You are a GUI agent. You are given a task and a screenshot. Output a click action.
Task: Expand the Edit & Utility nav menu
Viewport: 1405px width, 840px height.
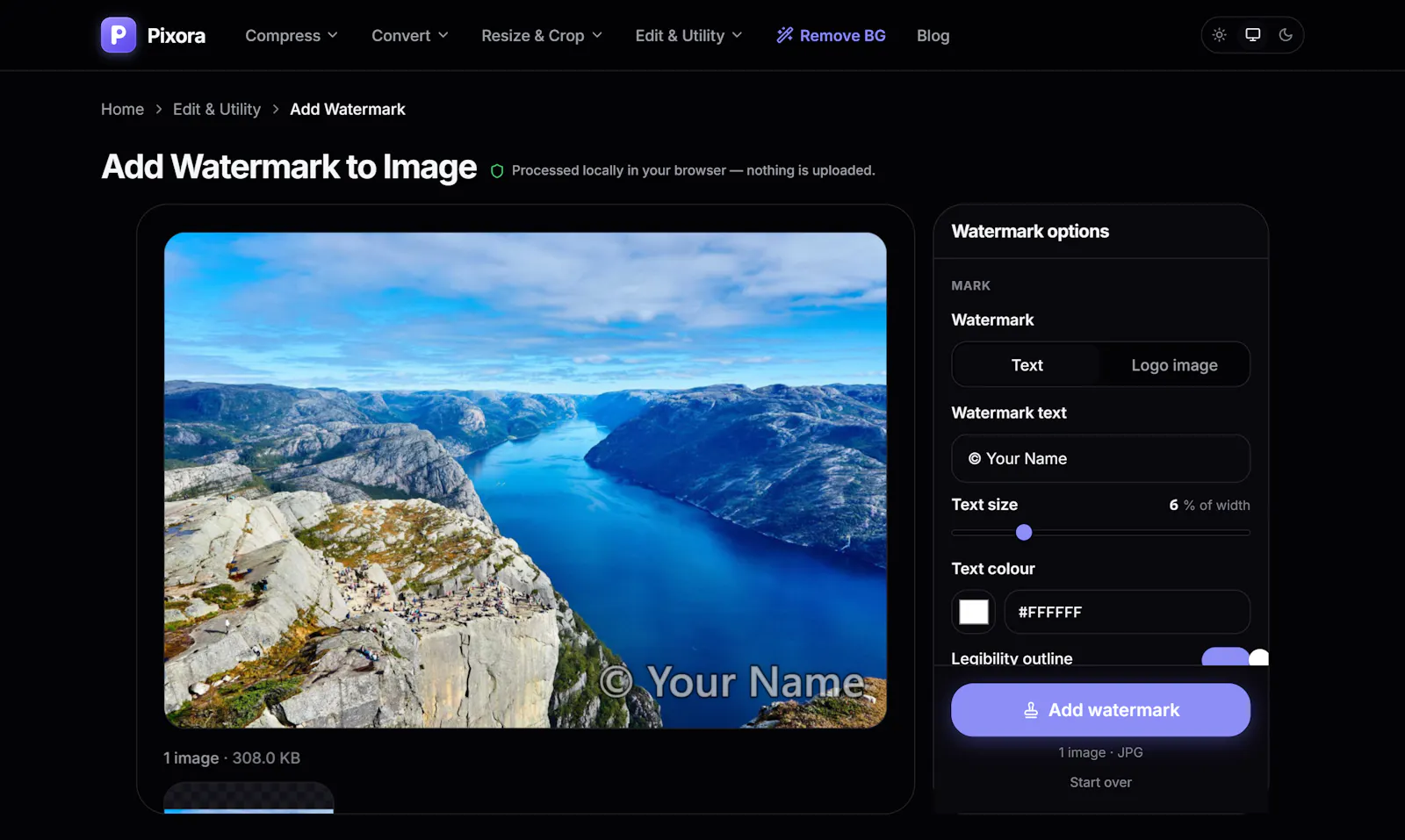(x=689, y=36)
